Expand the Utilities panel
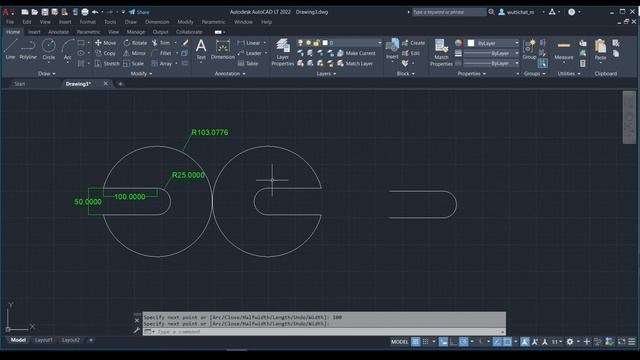The image size is (640, 360). (x=569, y=74)
